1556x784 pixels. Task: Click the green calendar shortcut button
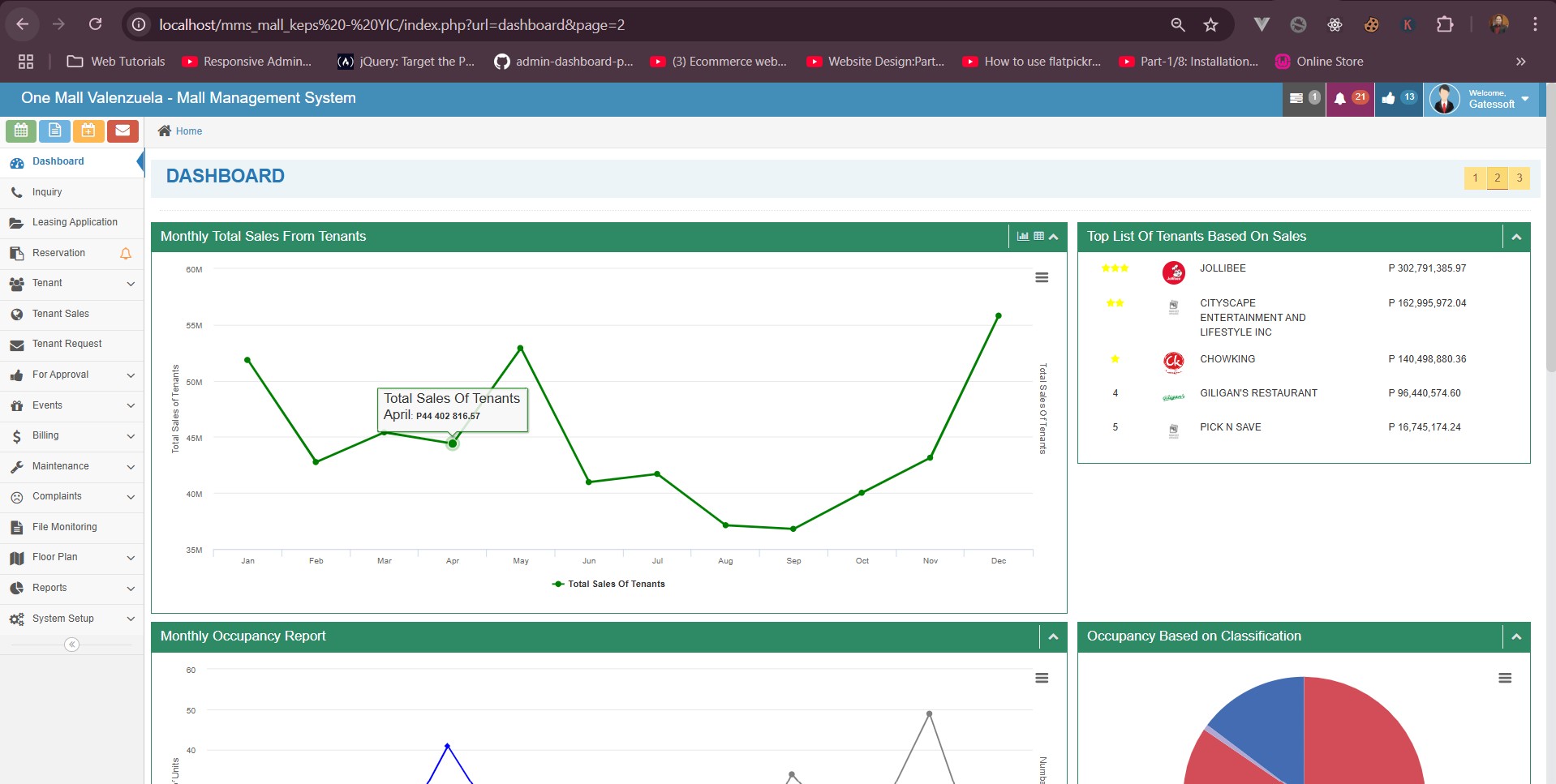pyautogui.click(x=21, y=131)
